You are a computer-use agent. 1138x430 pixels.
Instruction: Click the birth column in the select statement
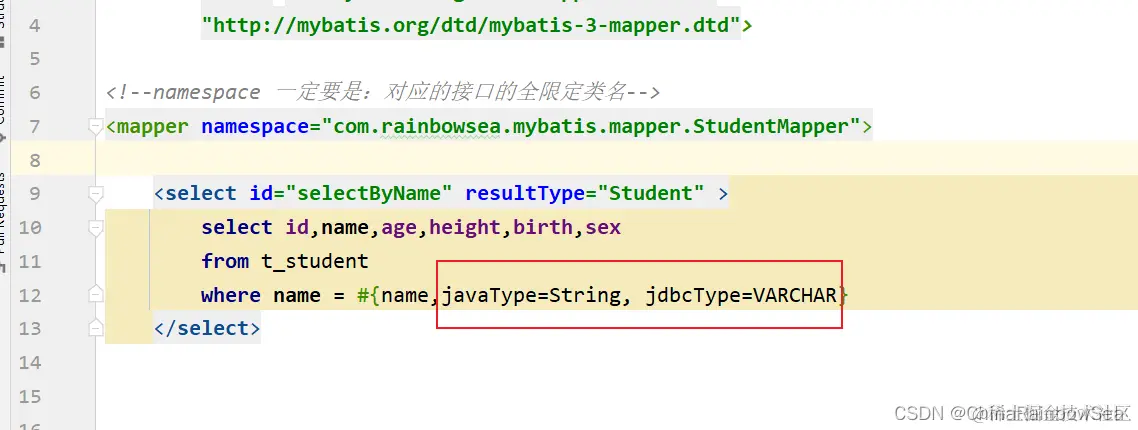click(542, 228)
